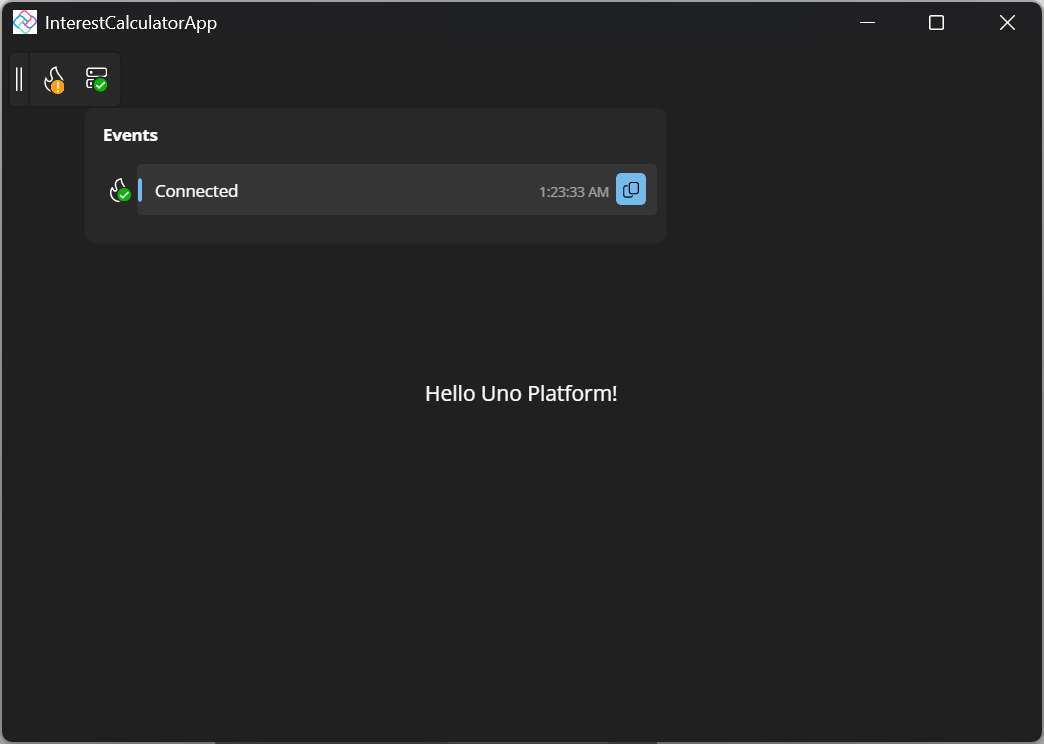Copy the Connected event details

[631, 190]
